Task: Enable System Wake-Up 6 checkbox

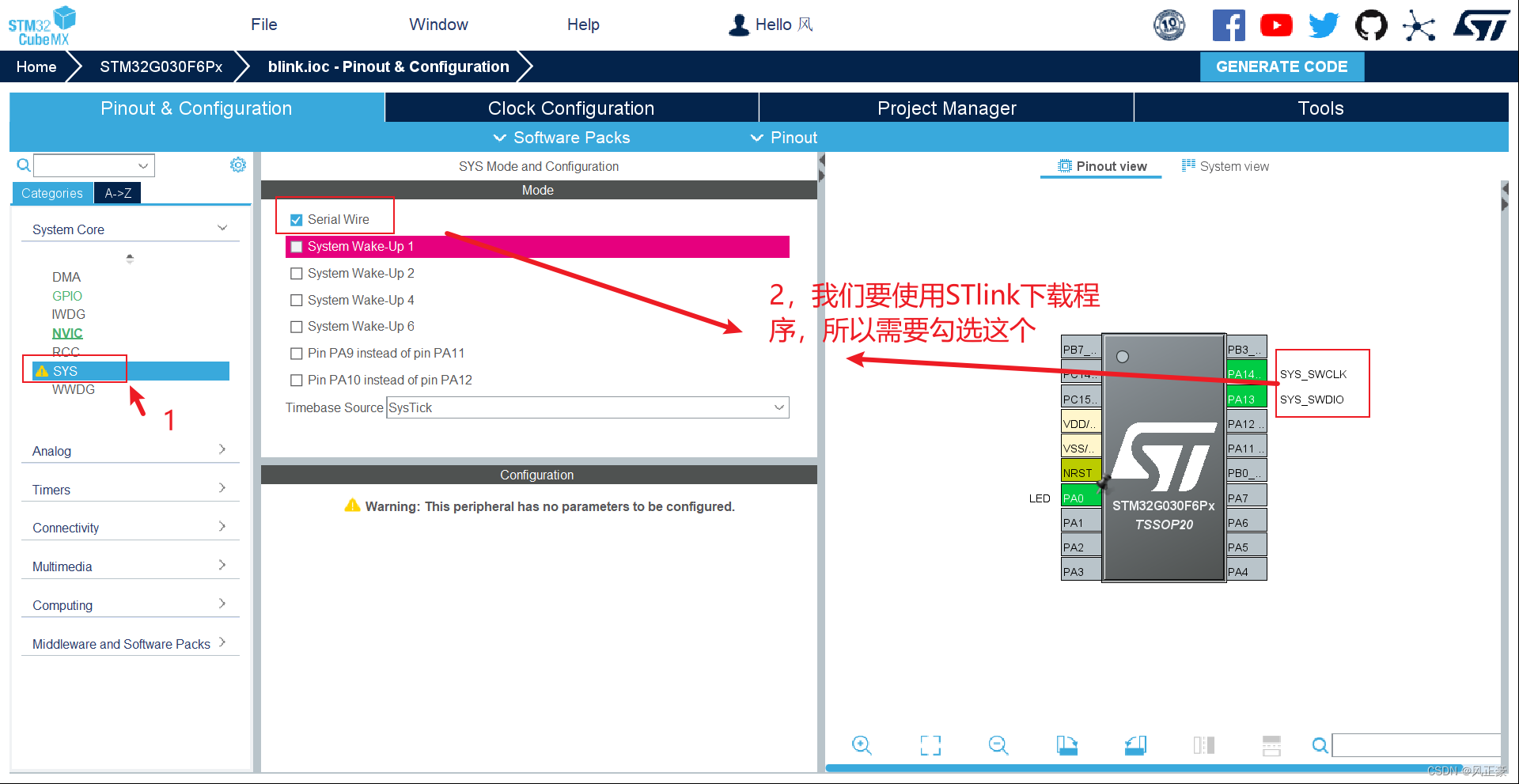Action: click(297, 327)
